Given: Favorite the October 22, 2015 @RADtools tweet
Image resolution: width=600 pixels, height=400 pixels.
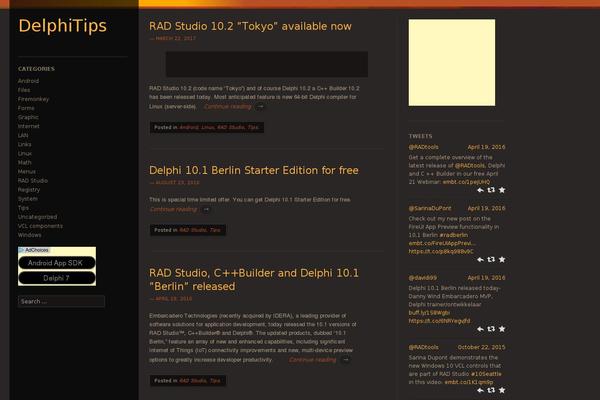Looking at the screenshot, I should [x=502, y=390].
